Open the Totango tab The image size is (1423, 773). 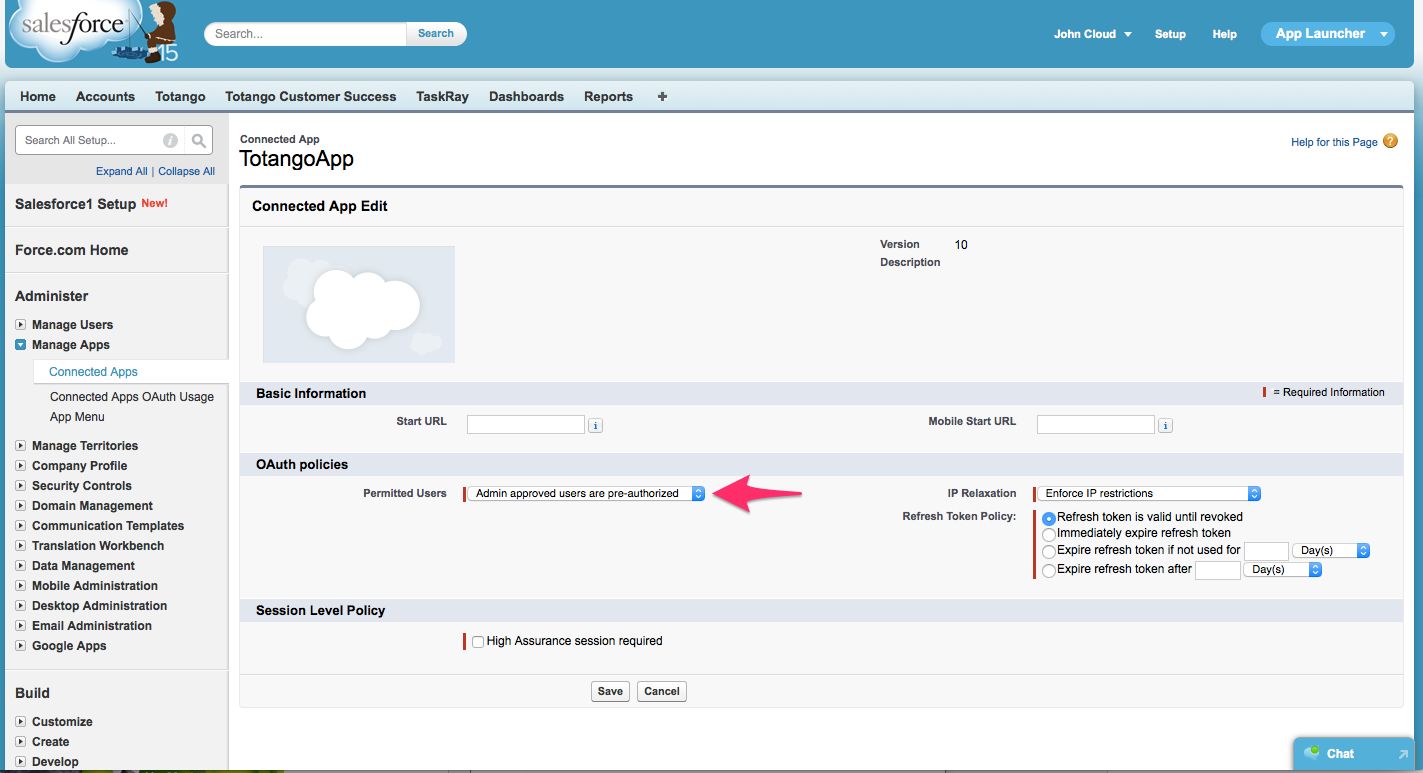[180, 97]
